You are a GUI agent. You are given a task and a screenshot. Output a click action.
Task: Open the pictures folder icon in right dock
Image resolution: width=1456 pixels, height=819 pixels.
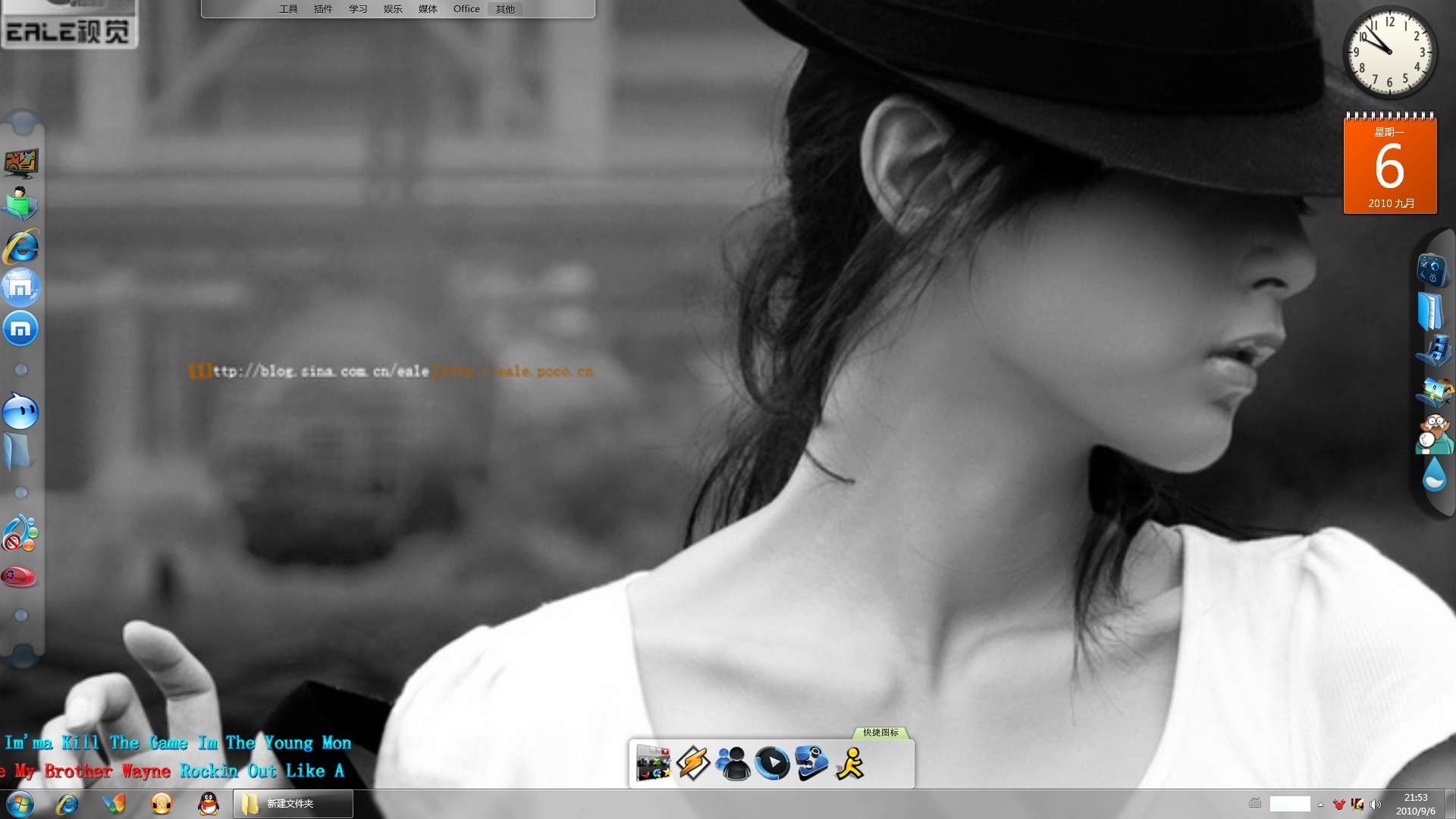point(1434,392)
